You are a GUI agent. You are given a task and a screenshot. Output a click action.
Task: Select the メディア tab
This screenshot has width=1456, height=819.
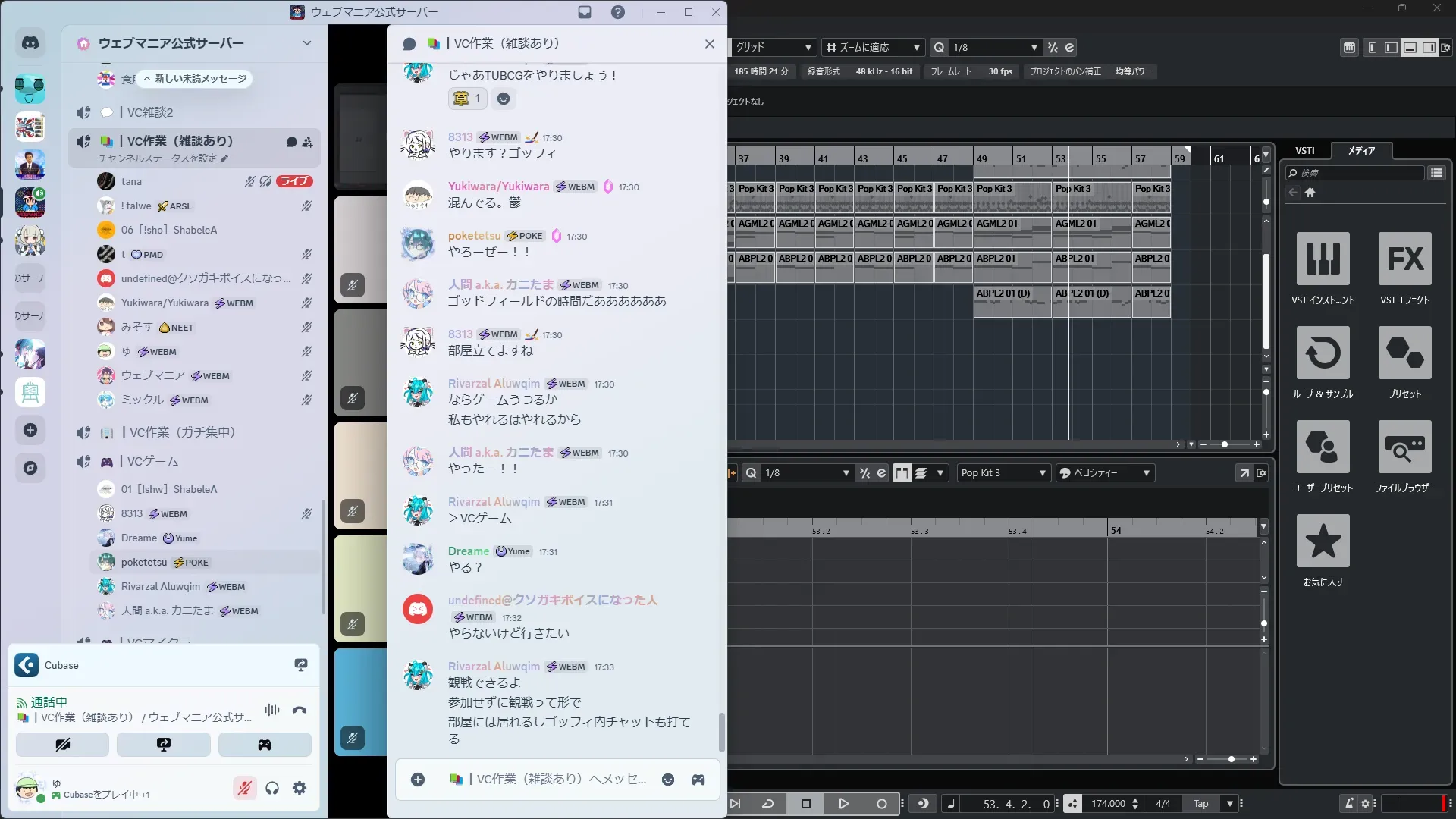[x=1361, y=151]
